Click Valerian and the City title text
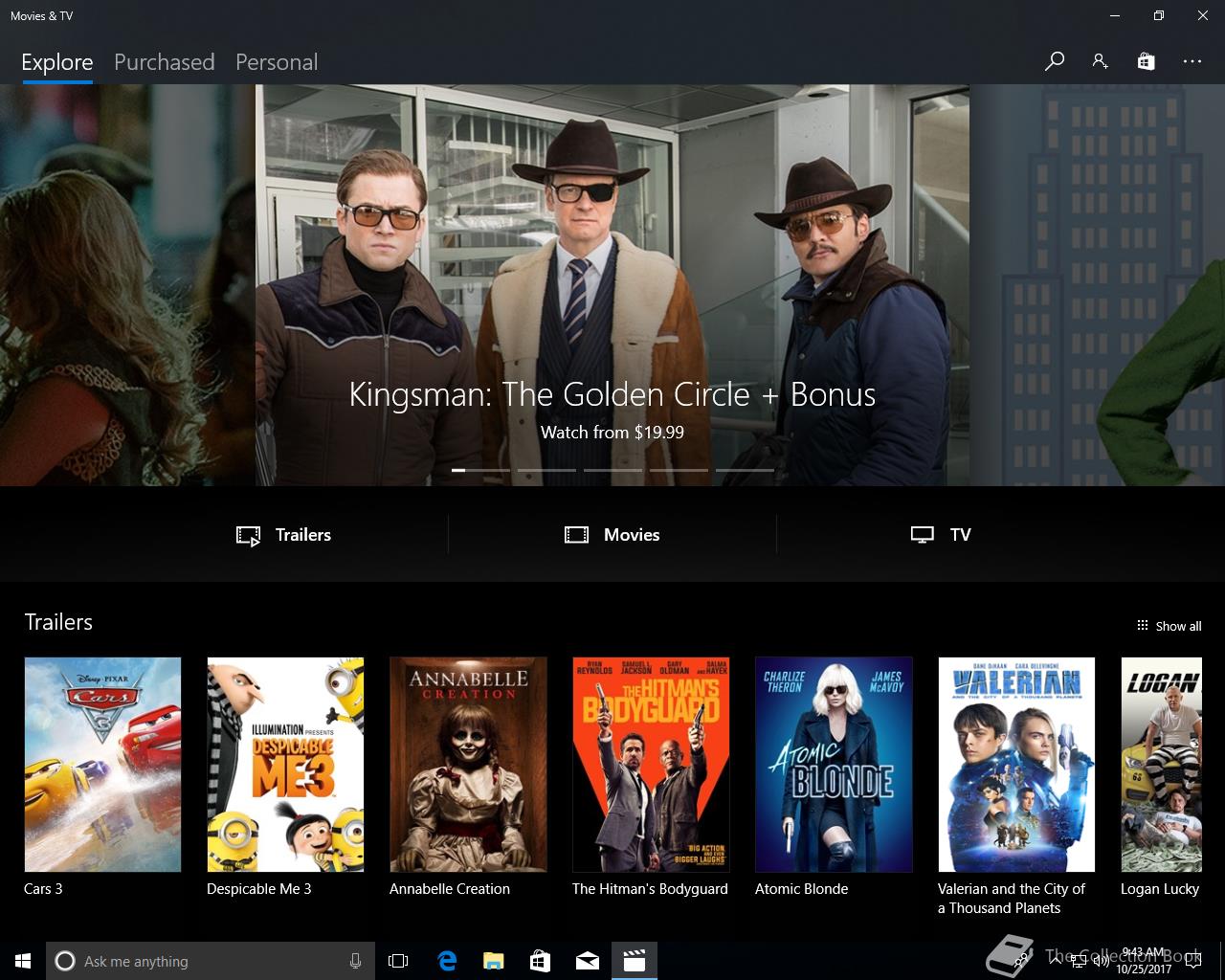 [1012, 899]
